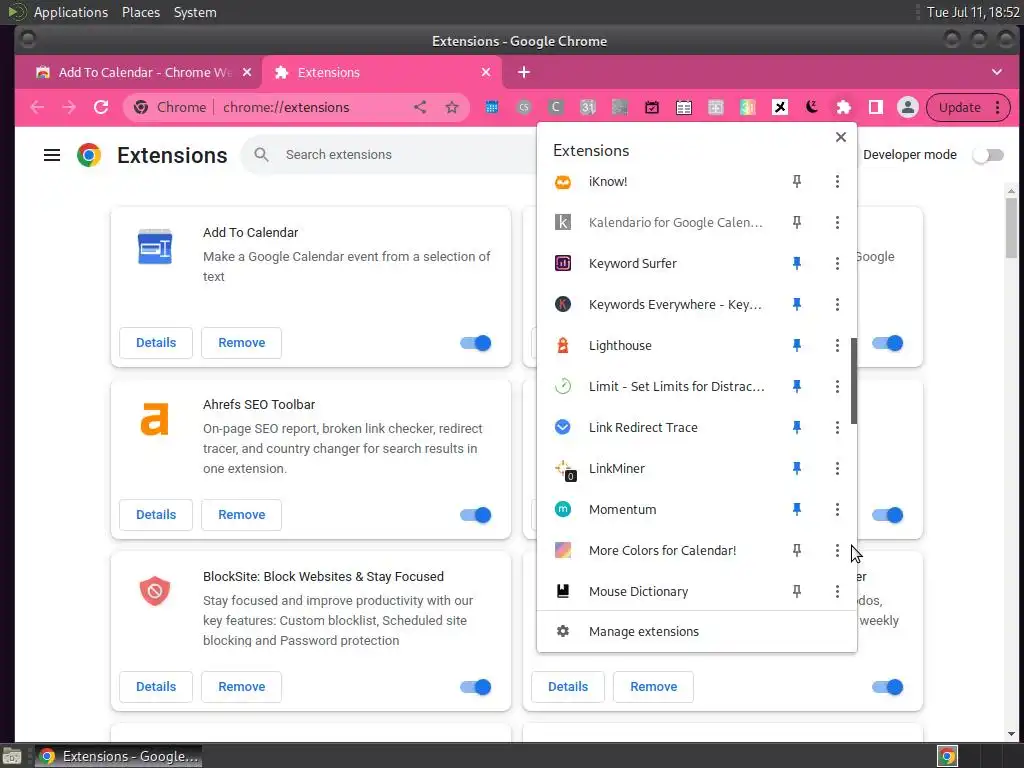
Task: Open more options for Limit extension
Action: 837,387
